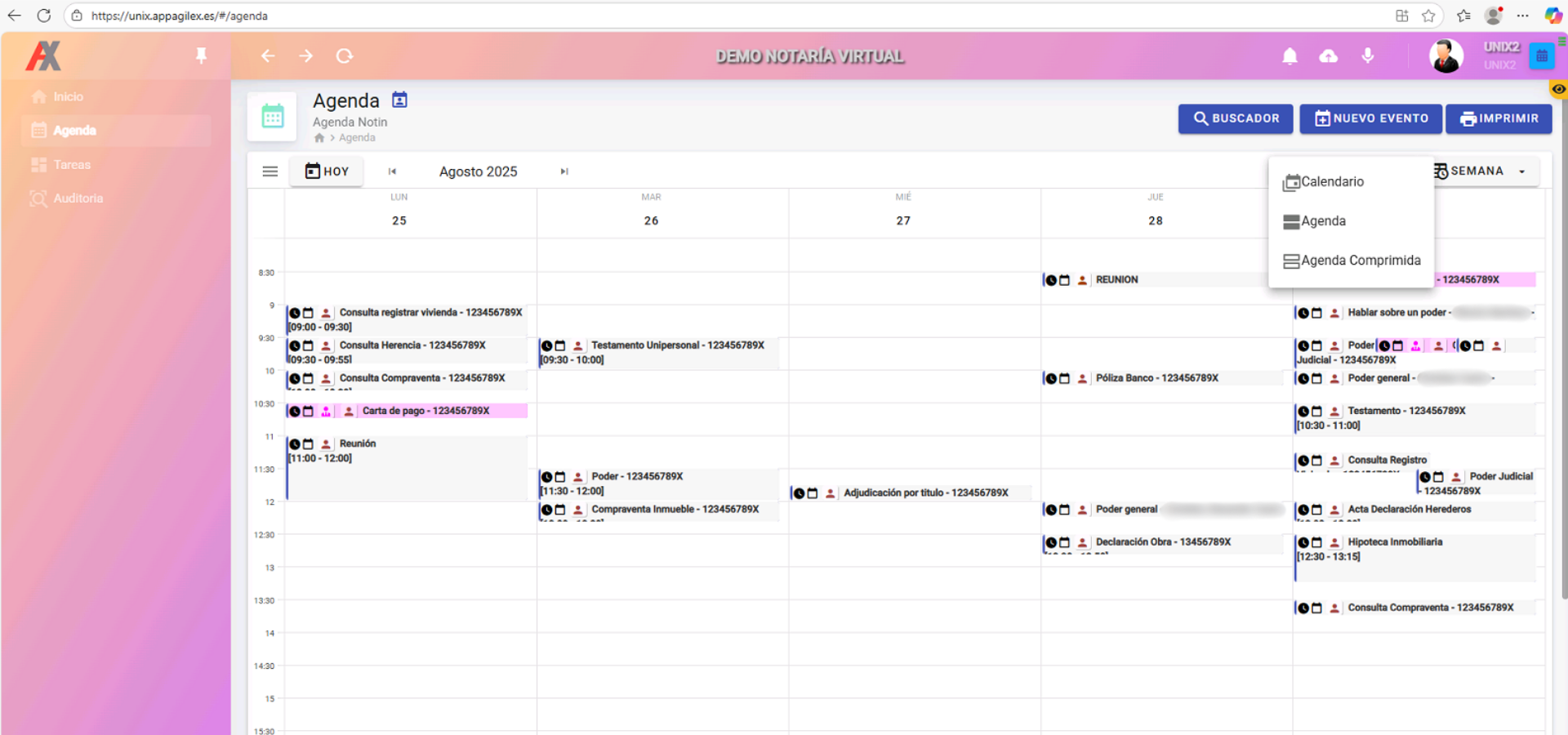
Task: Go back using header left arrow
Action: 268,56
